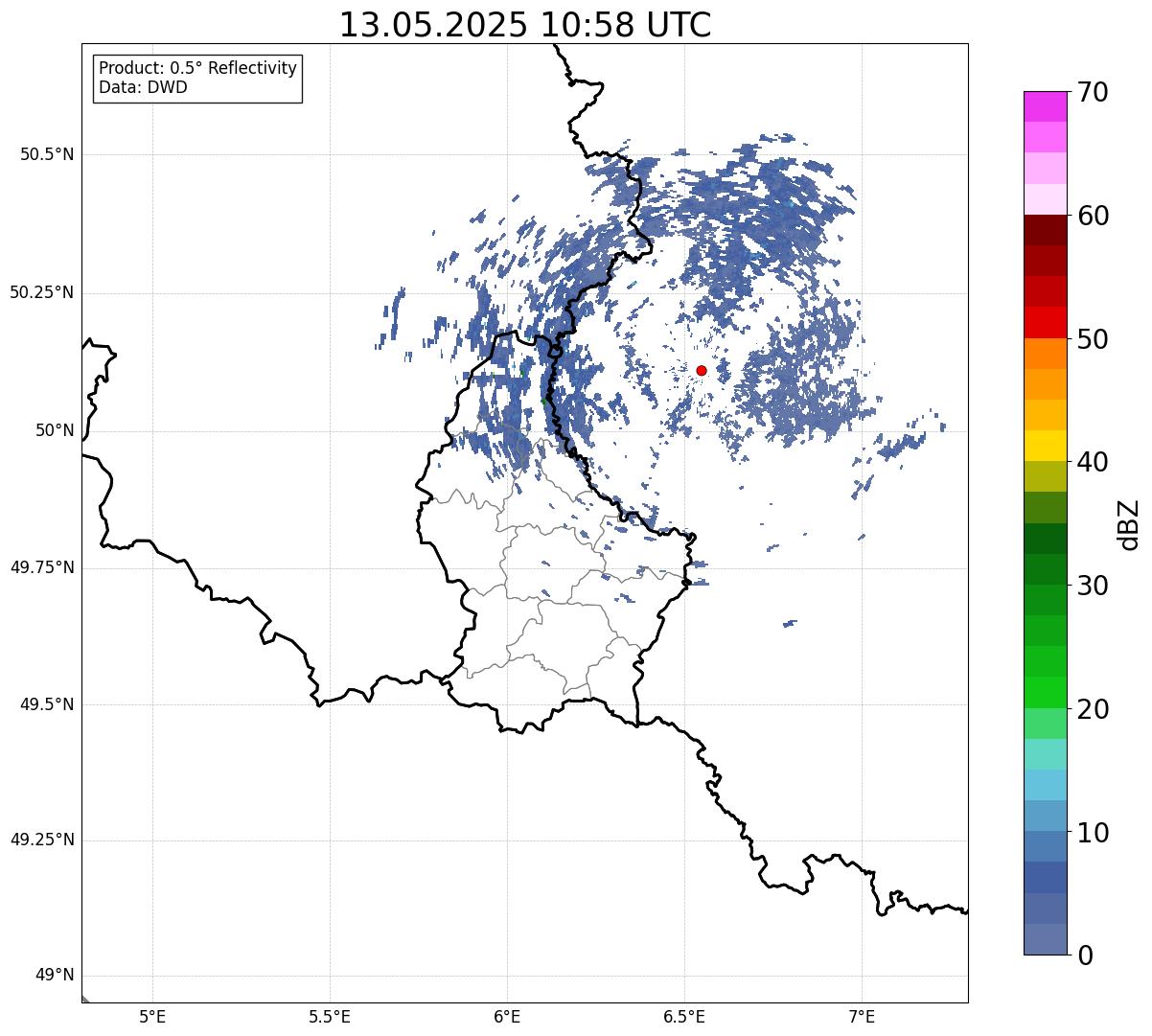The height and width of the screenshot is (1036, 1152).
Task: Click the colorbar '60' tick label
Action: 1093,216
